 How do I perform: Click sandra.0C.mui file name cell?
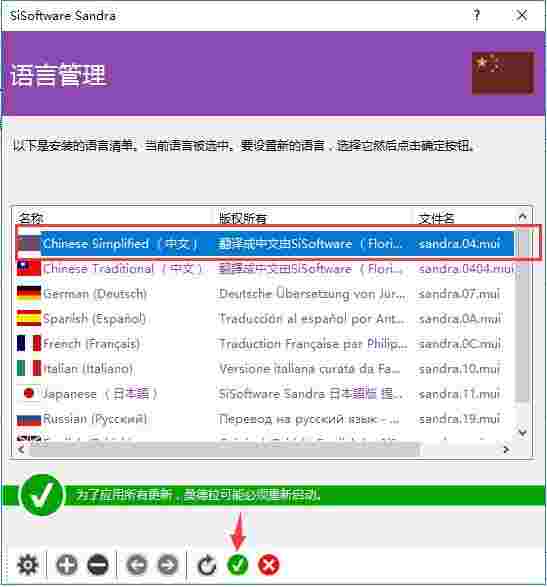[460, 344]
